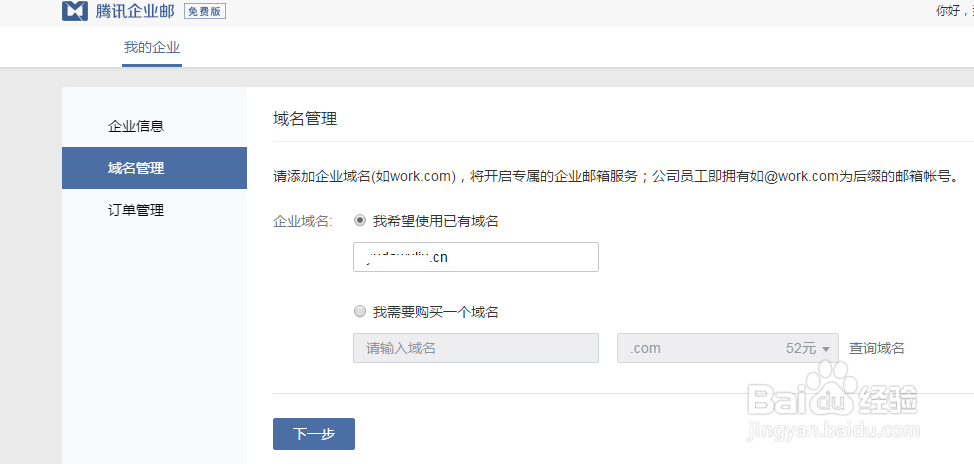The height and width of the screenshot is (464, 974).
Task: Click the 请输入域名 input box
Action: pos(476,348)
